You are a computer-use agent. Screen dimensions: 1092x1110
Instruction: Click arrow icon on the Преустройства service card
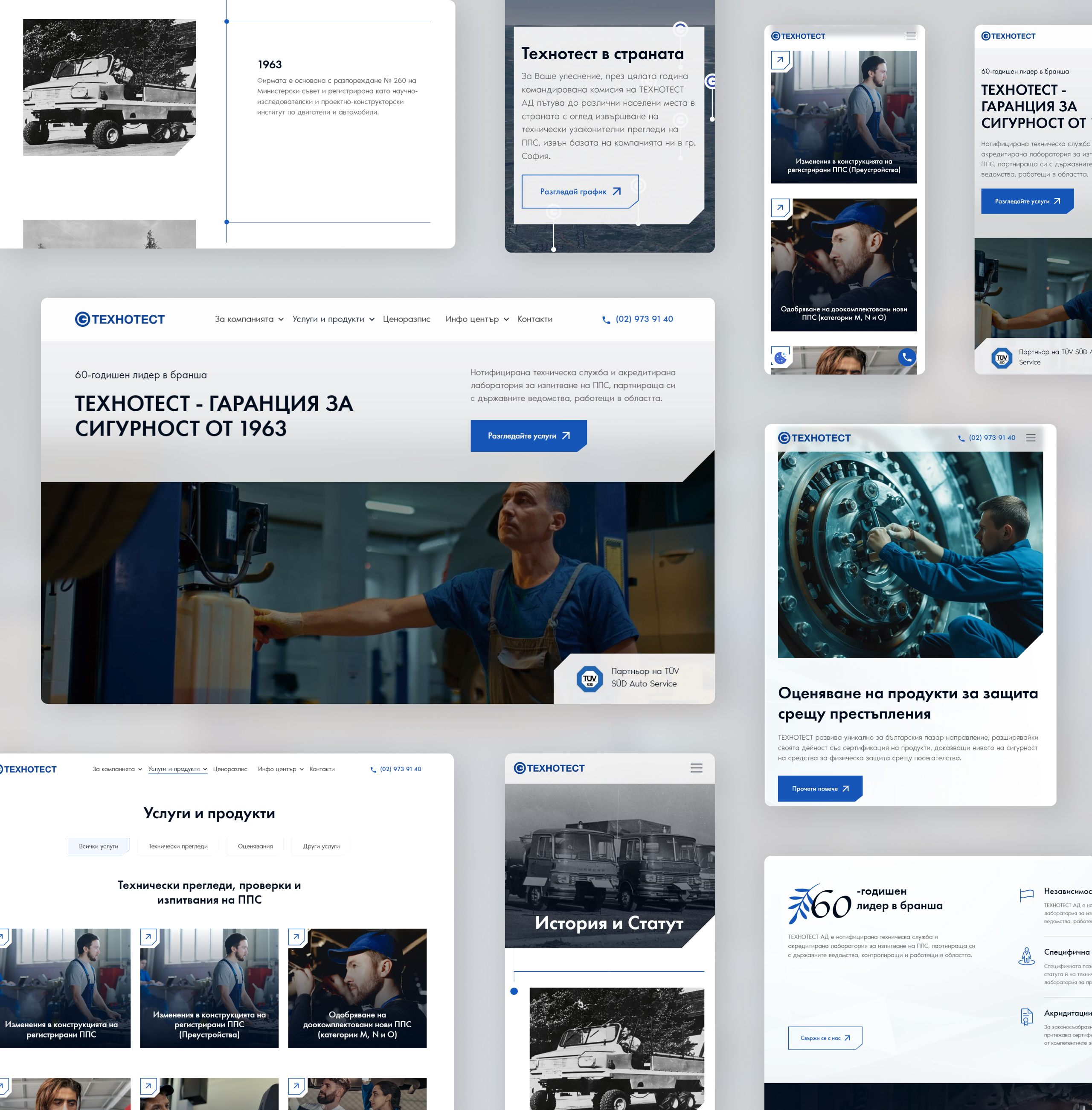point(148,937)
